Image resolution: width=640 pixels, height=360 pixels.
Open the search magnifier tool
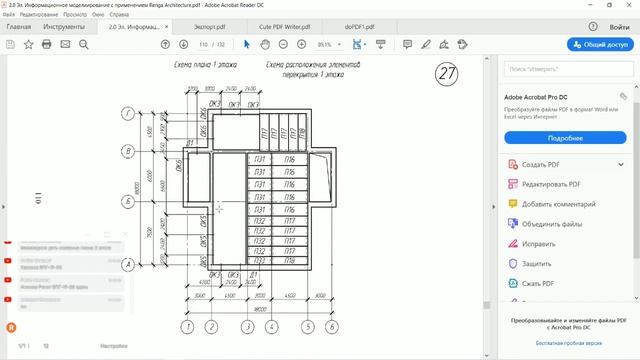click(84, 44)
